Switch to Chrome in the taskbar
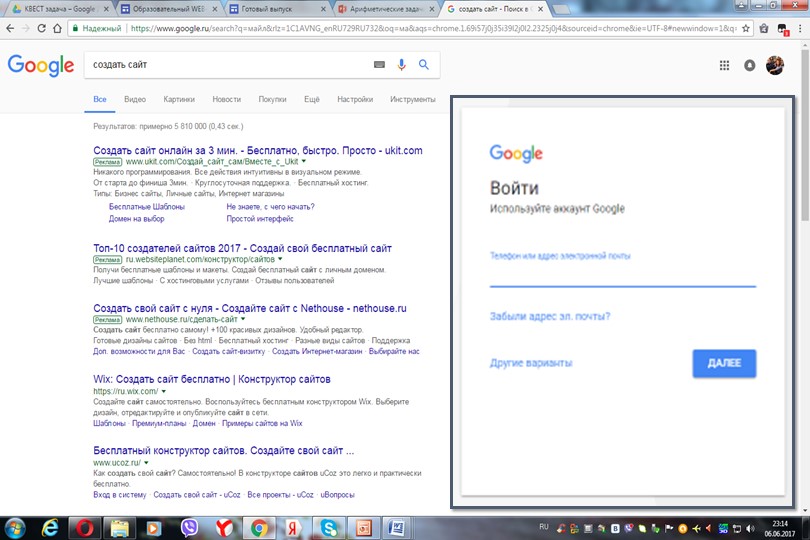 click(259, 528)
